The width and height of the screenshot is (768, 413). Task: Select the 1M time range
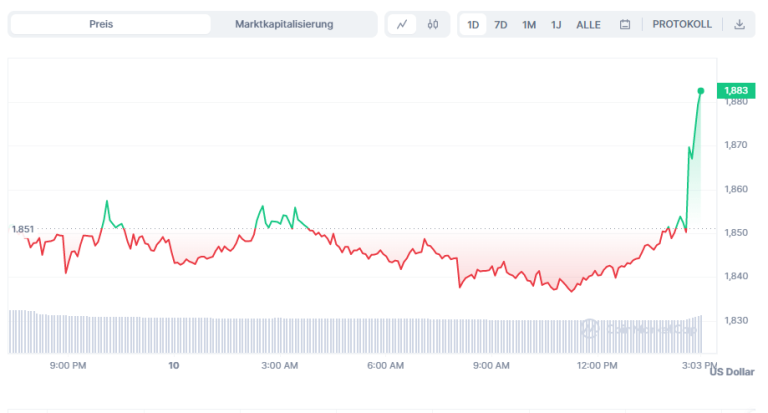pyautogui.click(x=529, y=24)
